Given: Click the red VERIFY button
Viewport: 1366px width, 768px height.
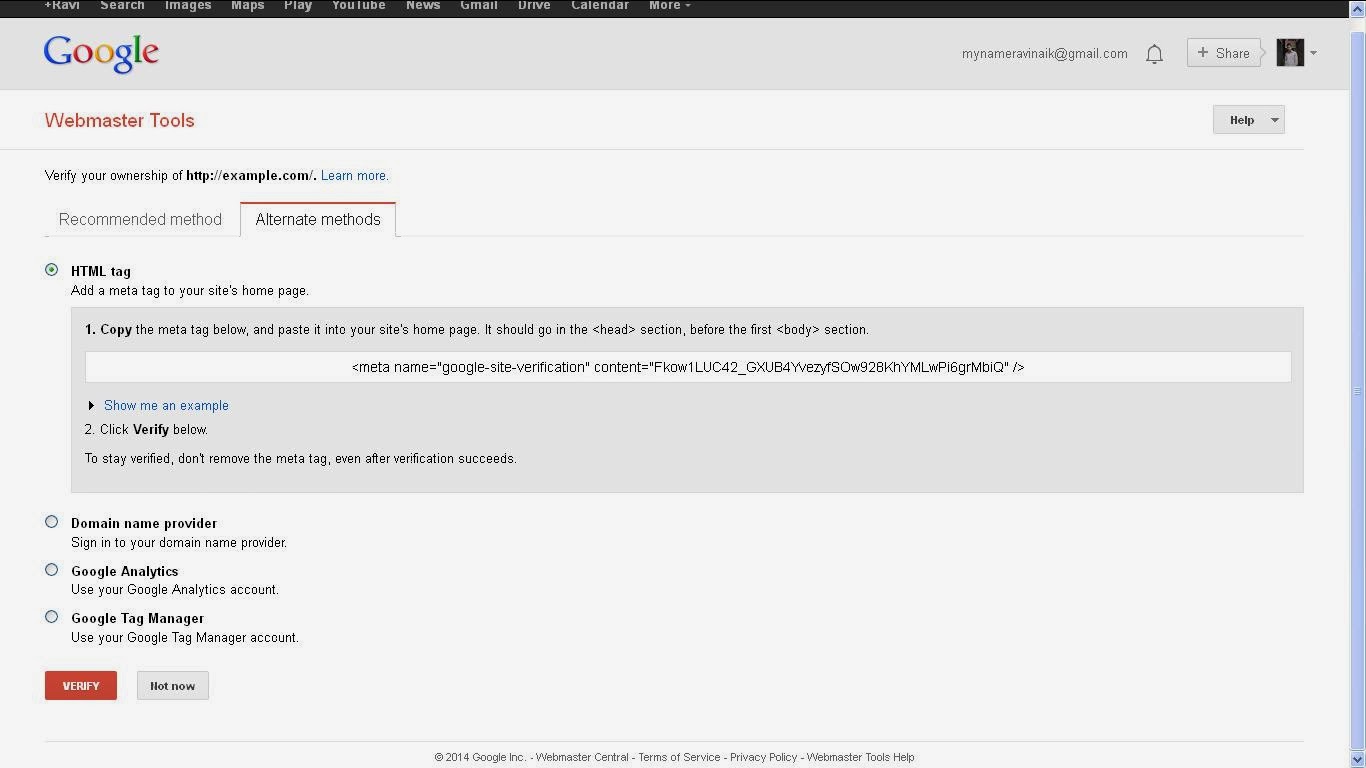Looking at the screenshot, I should 81,686.
